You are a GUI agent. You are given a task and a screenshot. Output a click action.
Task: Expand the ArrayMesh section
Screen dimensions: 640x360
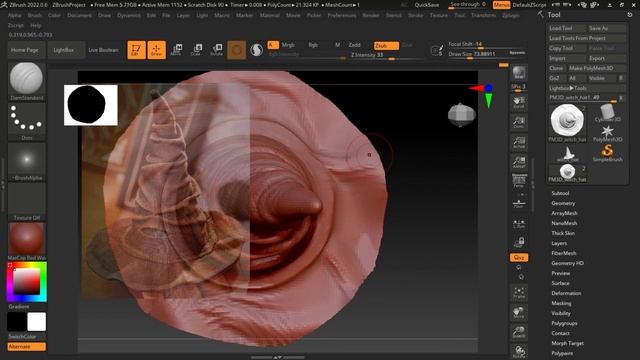pos(564,213)
